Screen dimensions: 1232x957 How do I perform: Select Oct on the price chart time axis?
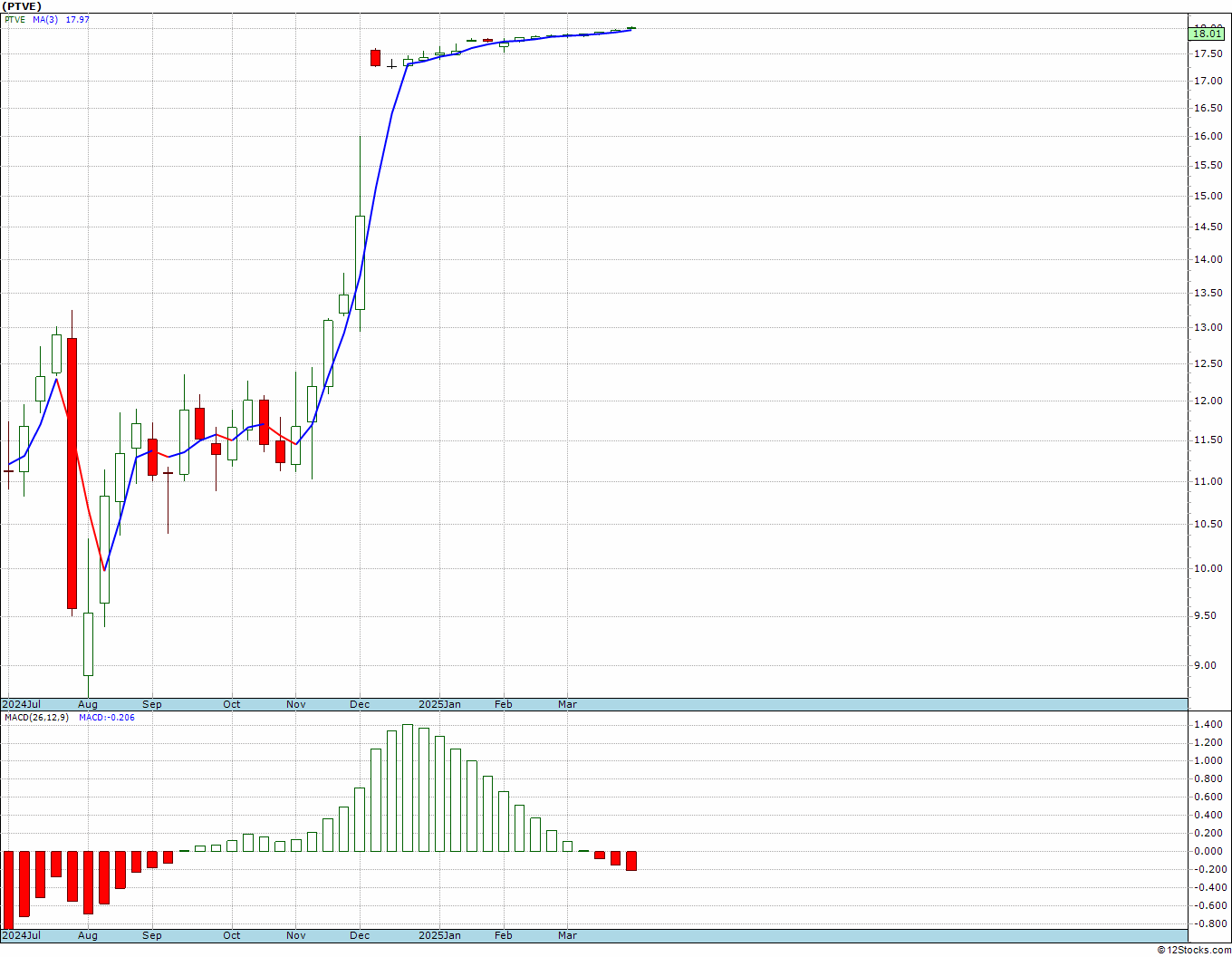click(232, 704)
